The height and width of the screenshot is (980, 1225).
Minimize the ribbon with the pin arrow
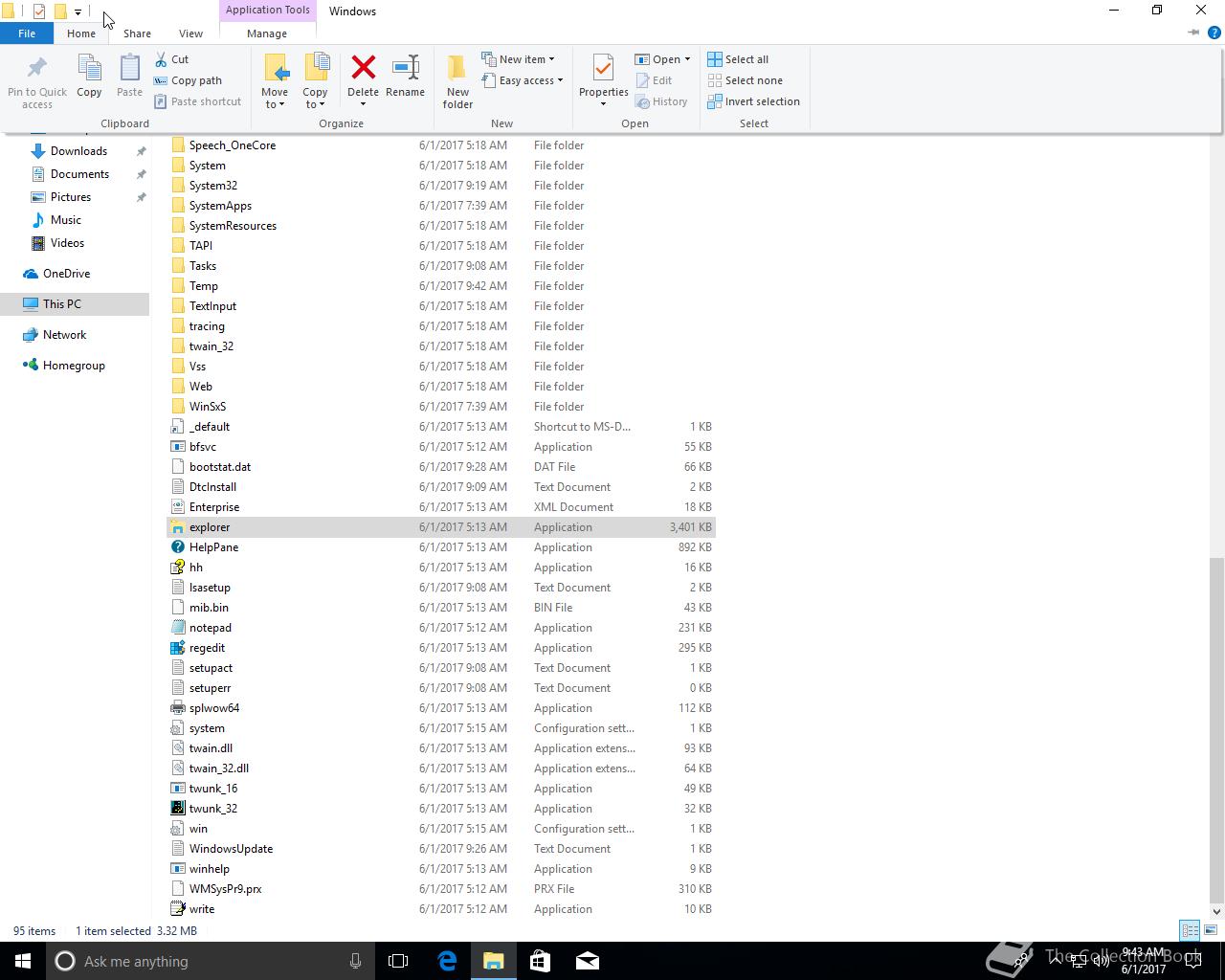1193,33
